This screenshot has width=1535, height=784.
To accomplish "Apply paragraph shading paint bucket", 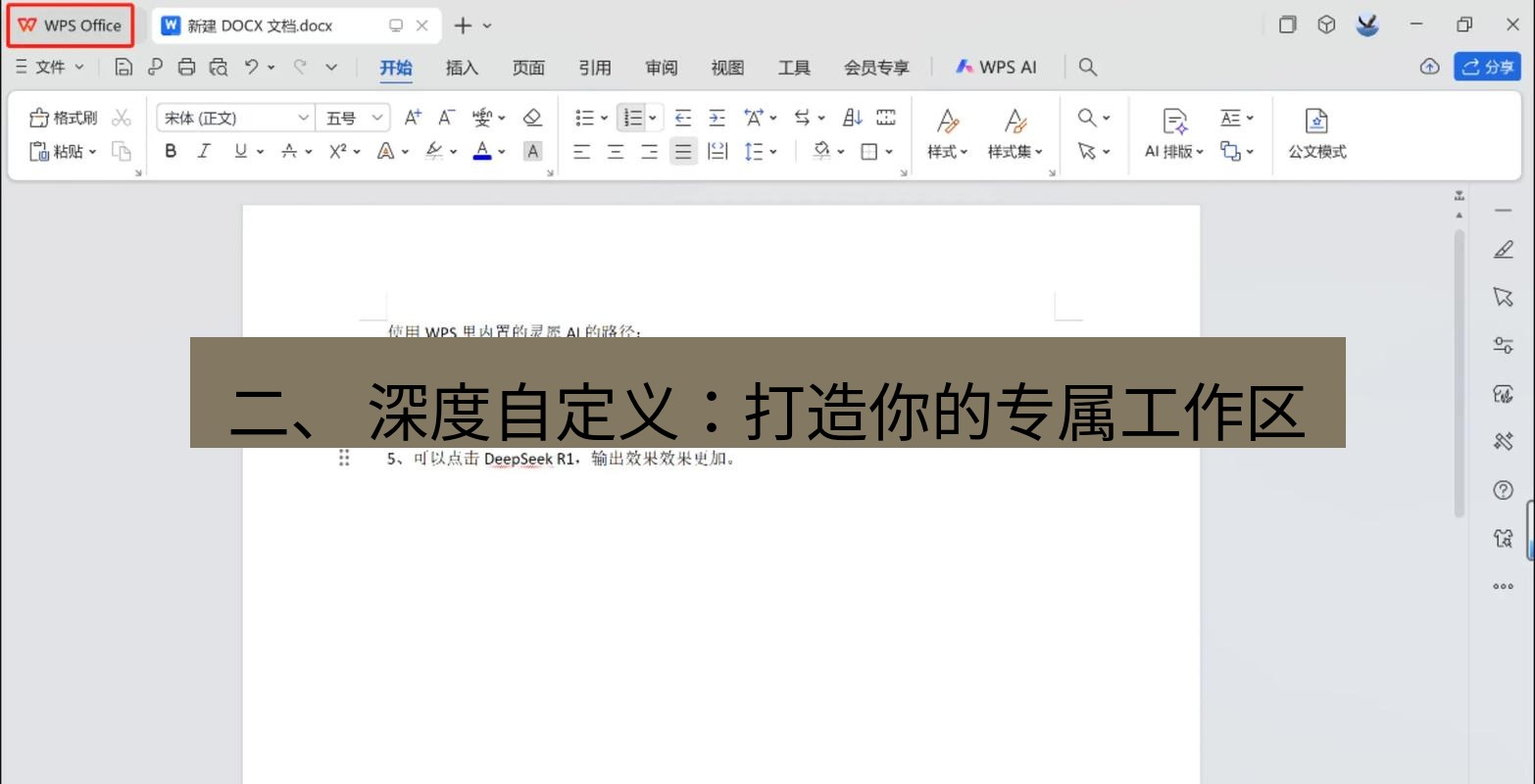I will (821, 151).
